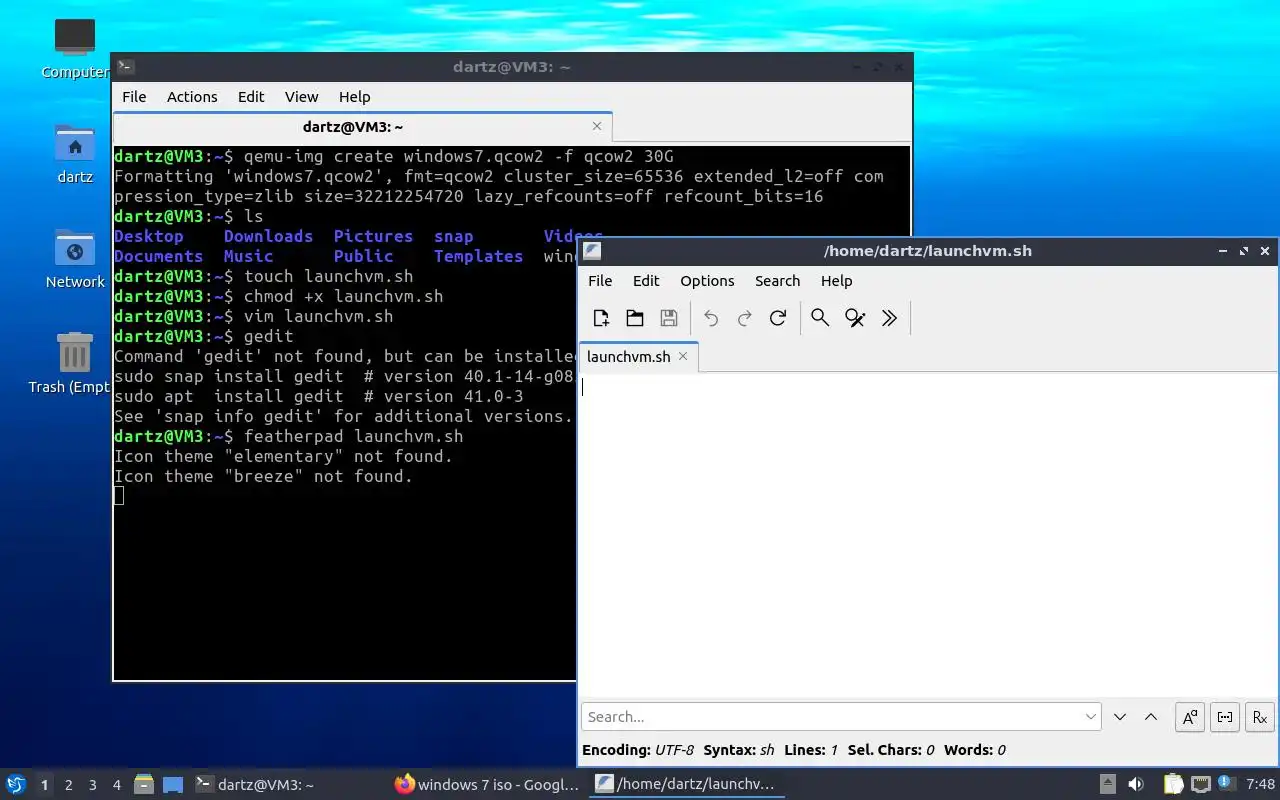Viewport: 1280px width, 800px height.
Task: Click the dartz home folder desktop icon
Action: click(75, 155)
